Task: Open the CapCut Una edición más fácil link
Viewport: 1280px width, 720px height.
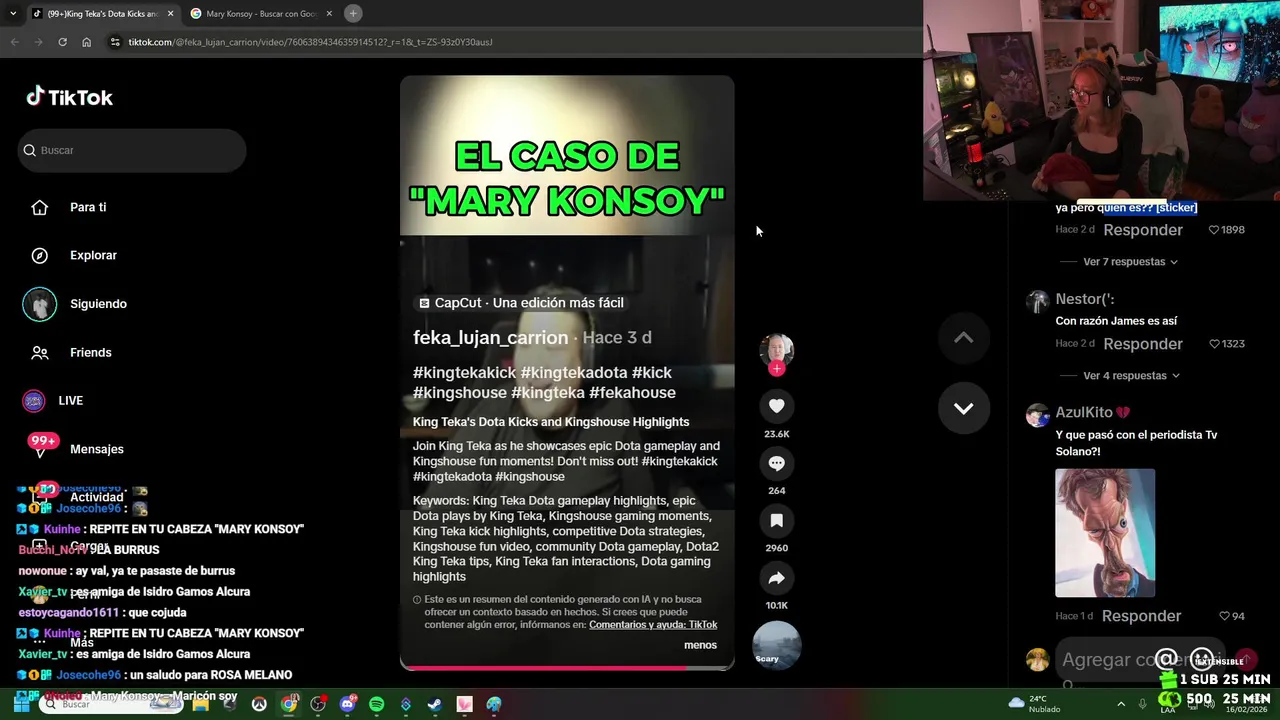Action: 521,303
